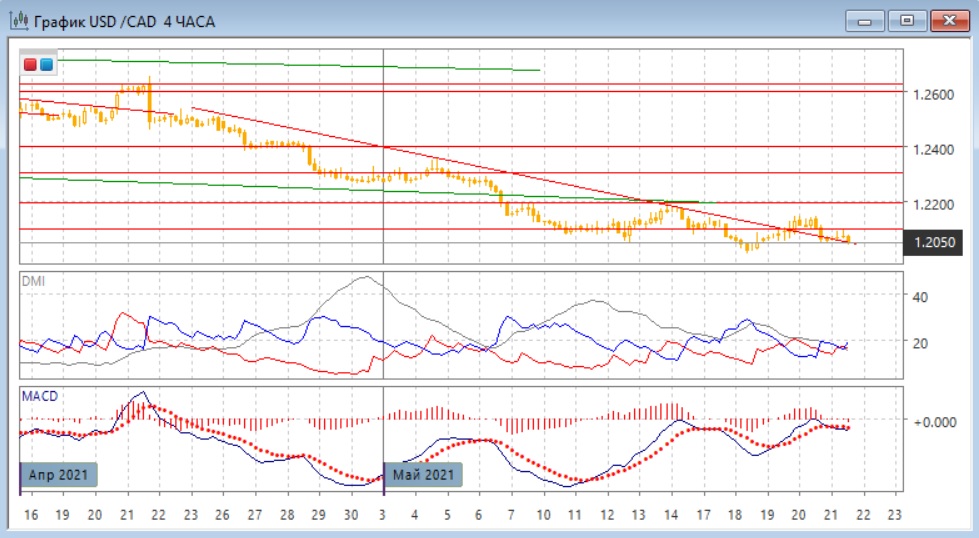Click the 1.2200 price axis label
This screenshot has height=538, width=979.
pyautogui.click(x=932, y=204)
